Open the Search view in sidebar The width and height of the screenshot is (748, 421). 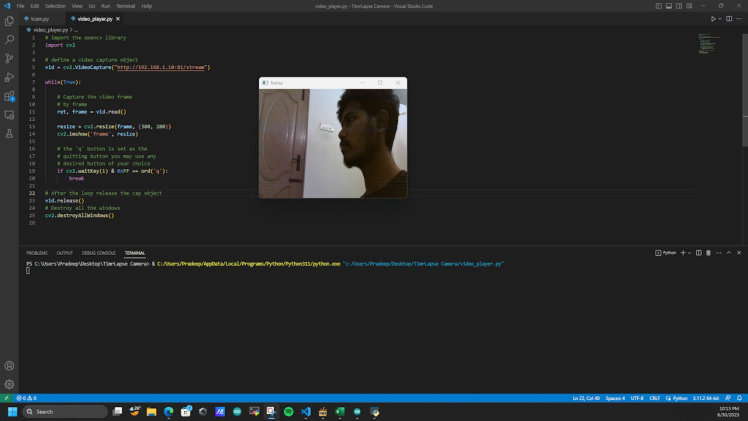pyautogui.click(x=9, y=40)
